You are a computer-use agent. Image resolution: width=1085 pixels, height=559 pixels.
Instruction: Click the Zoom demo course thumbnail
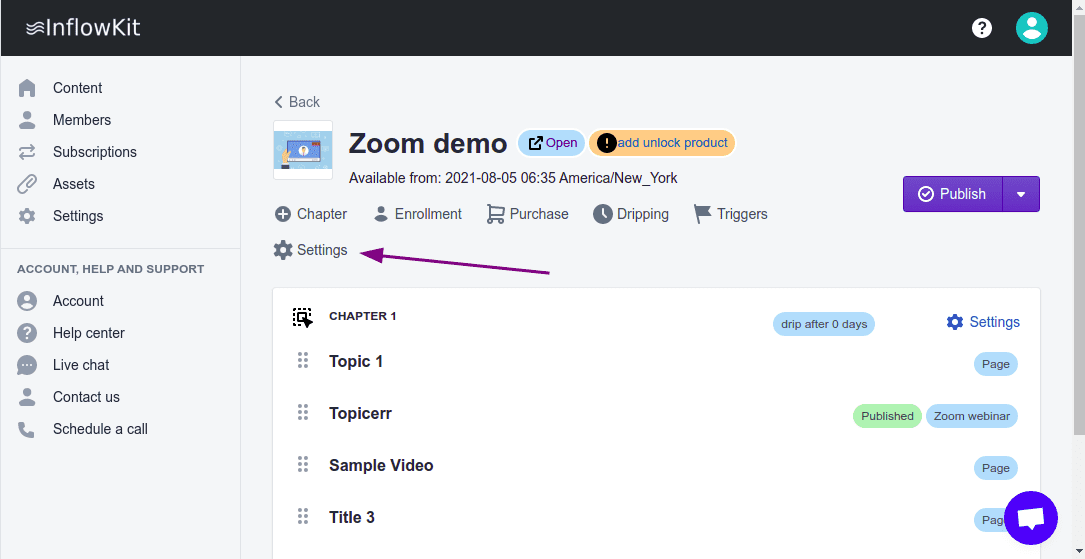pyautogui.click(x=303, y=150)
